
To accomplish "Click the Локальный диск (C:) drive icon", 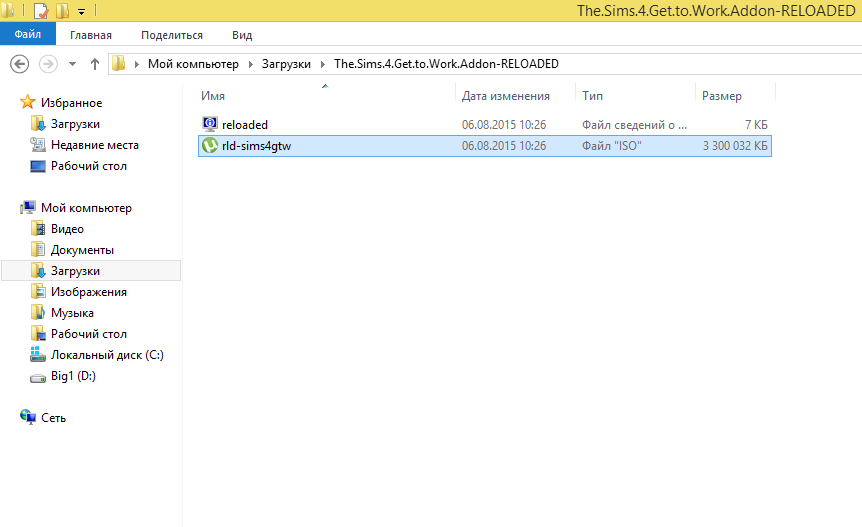I will click(37, 354).
